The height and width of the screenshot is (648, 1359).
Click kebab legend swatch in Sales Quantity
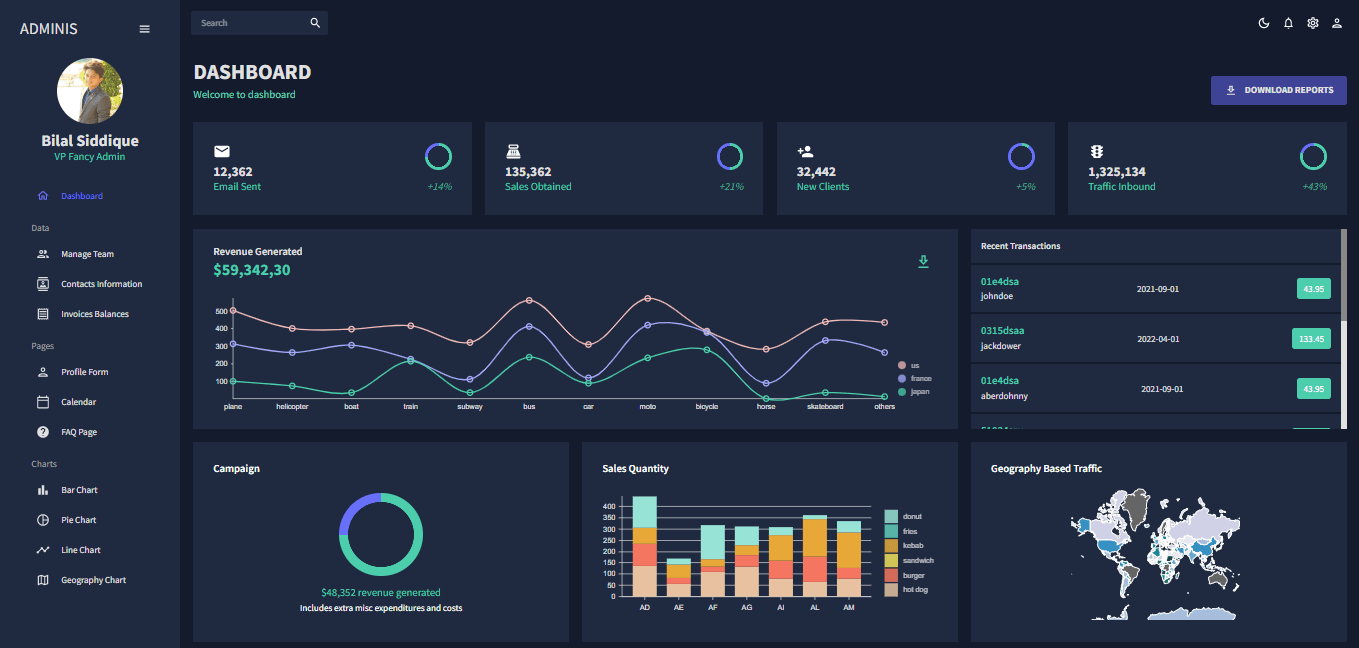pyautogui.click(x=891, y=546)
